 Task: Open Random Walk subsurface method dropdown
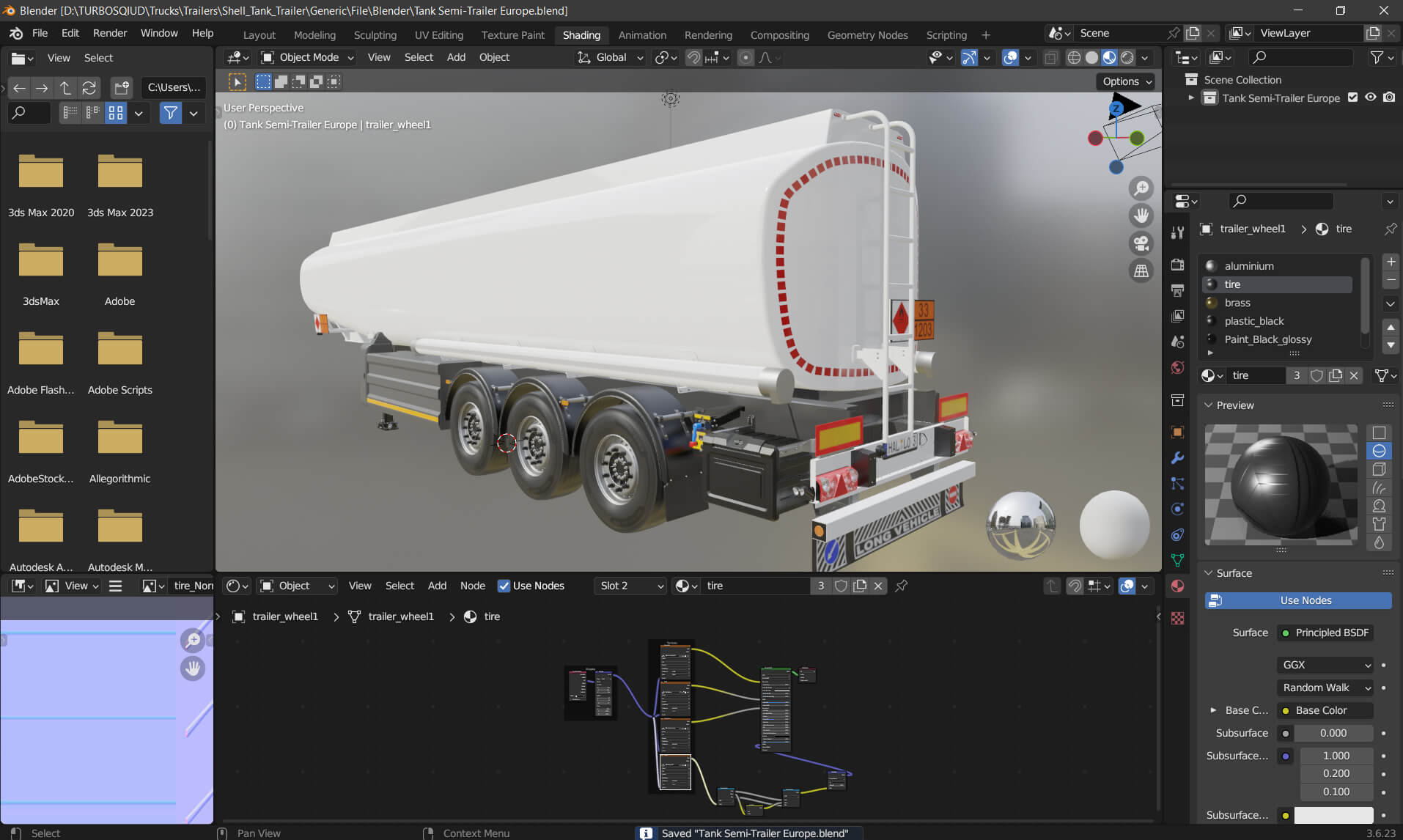point(1325,688)
